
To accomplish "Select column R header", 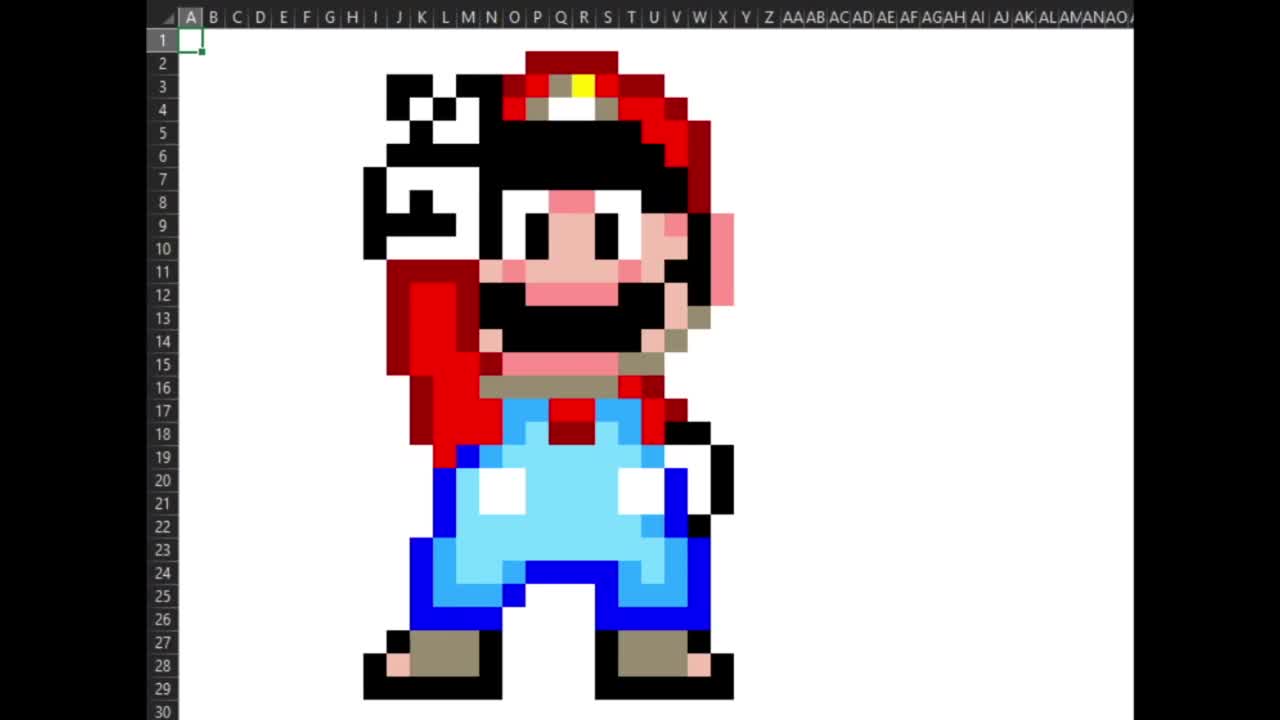I will (584, 17).
